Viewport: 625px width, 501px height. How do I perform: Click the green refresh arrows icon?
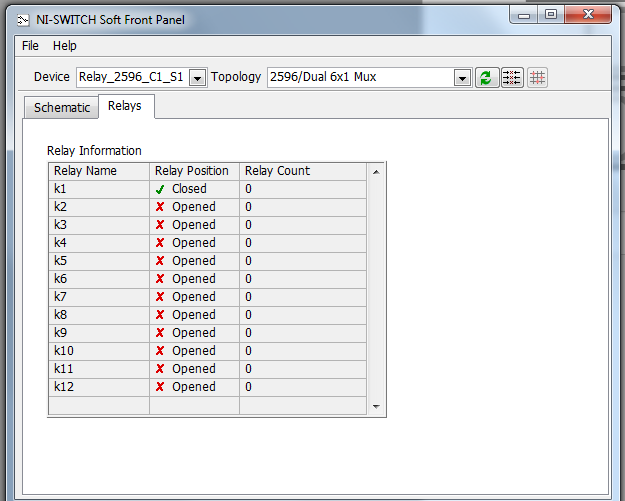point(486,77)
